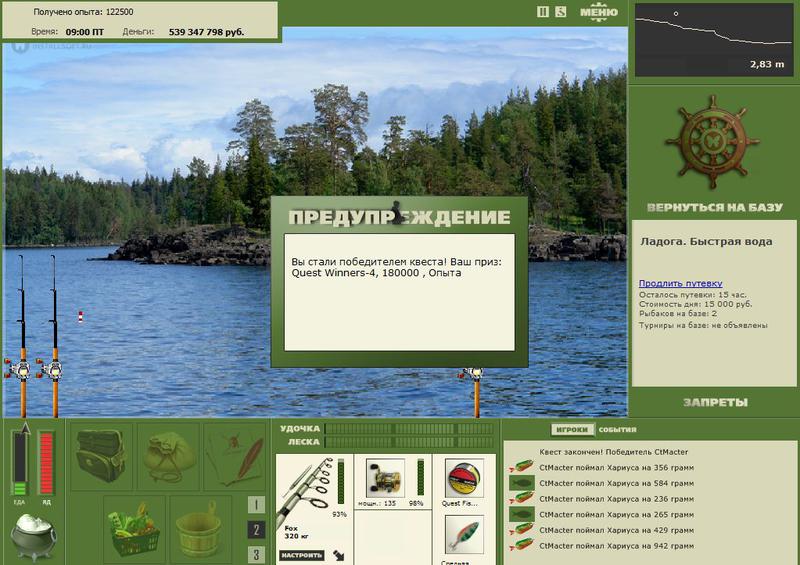Click the ship's wheel return icon
800x565 pixels.
pyautogui.click(x=714, y=142)
